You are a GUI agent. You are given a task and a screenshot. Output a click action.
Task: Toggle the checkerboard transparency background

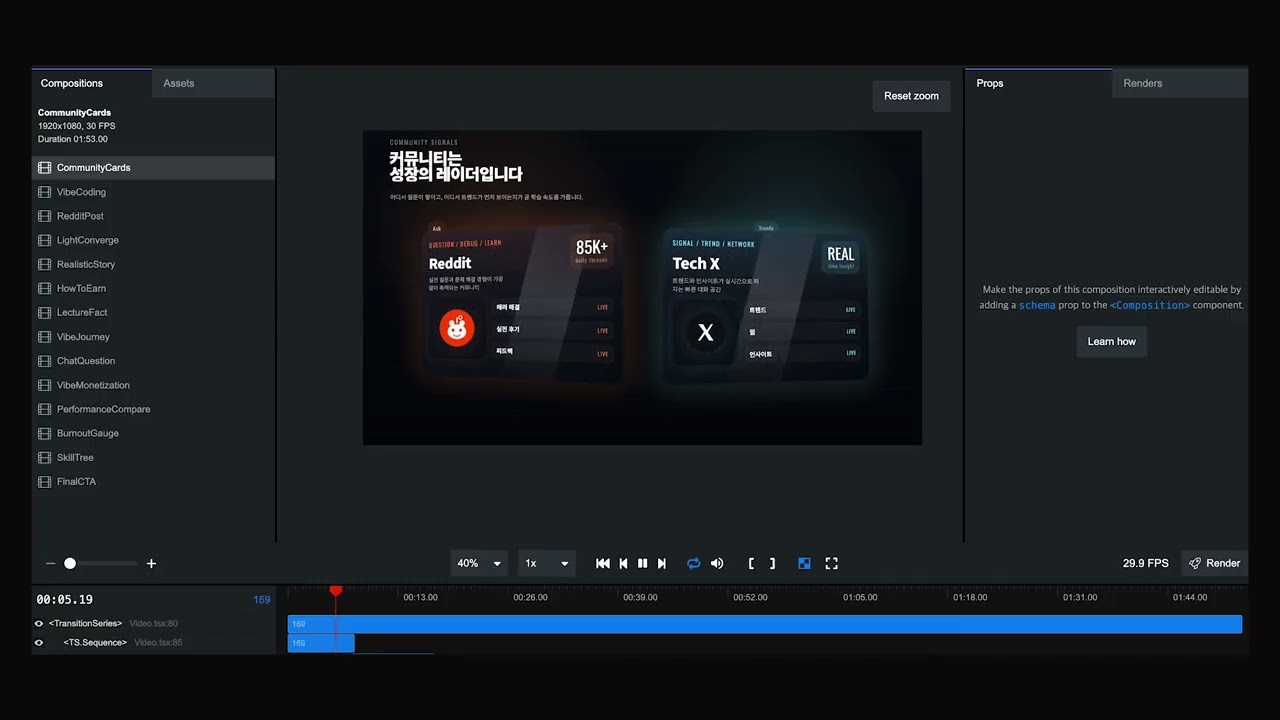[x=804, y=564]
